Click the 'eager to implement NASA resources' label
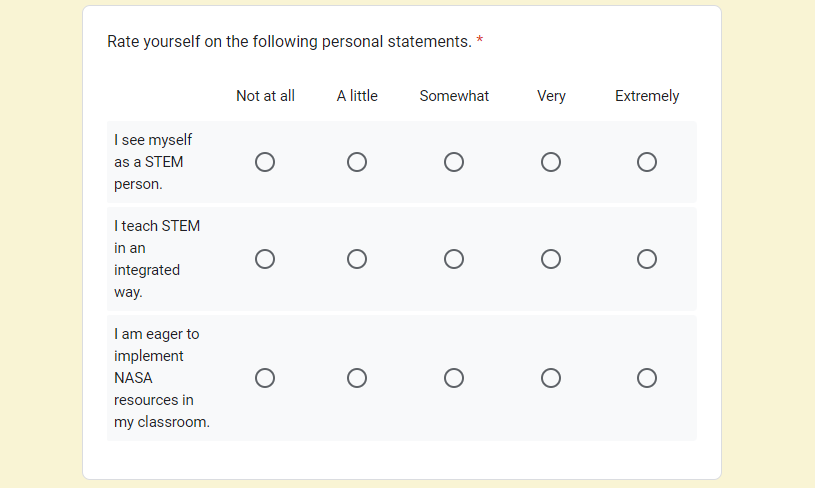This screenshot has width=815, height=488. (x=161, y=378)
